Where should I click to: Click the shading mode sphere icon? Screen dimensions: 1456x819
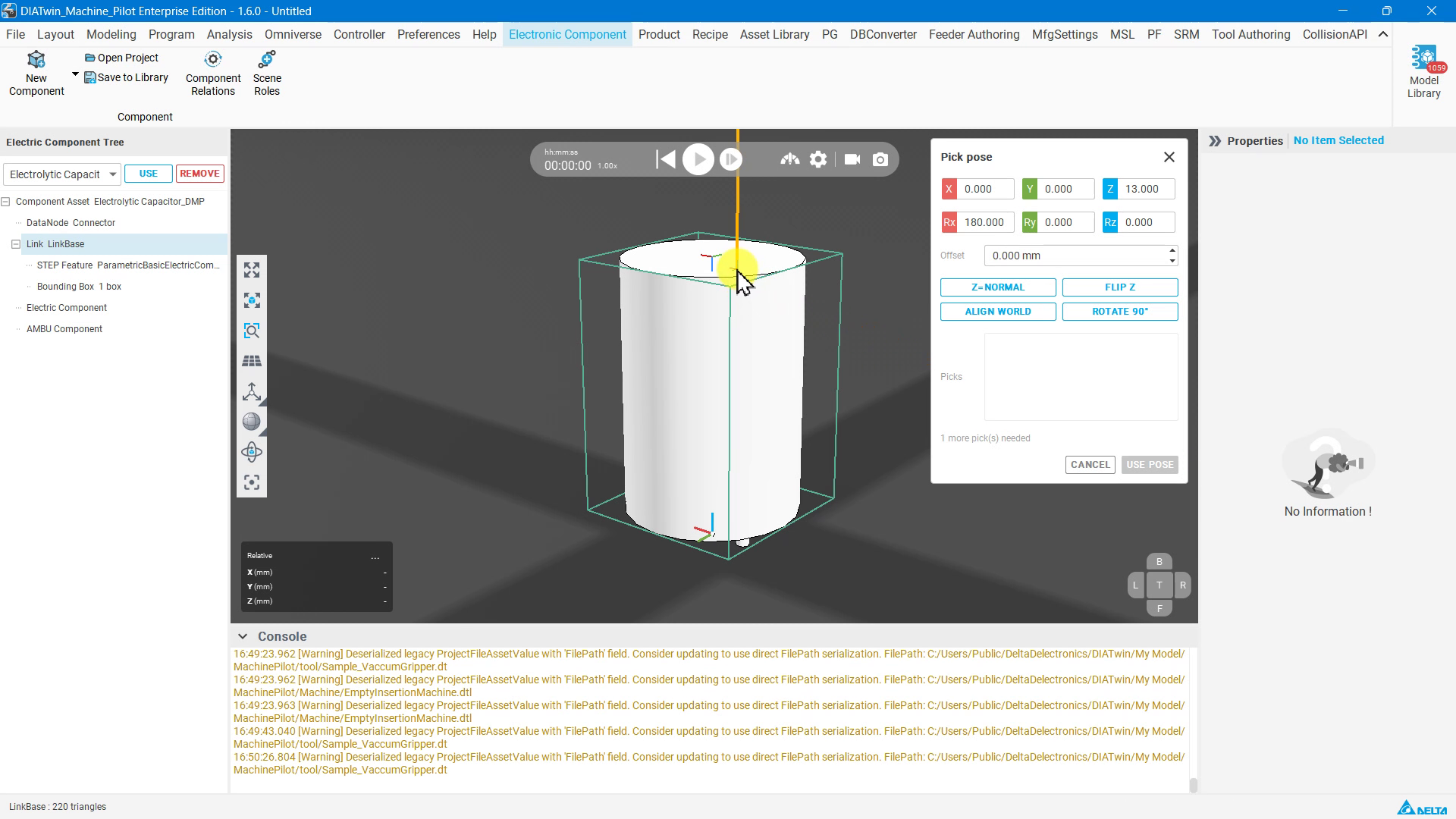point(252,422)
